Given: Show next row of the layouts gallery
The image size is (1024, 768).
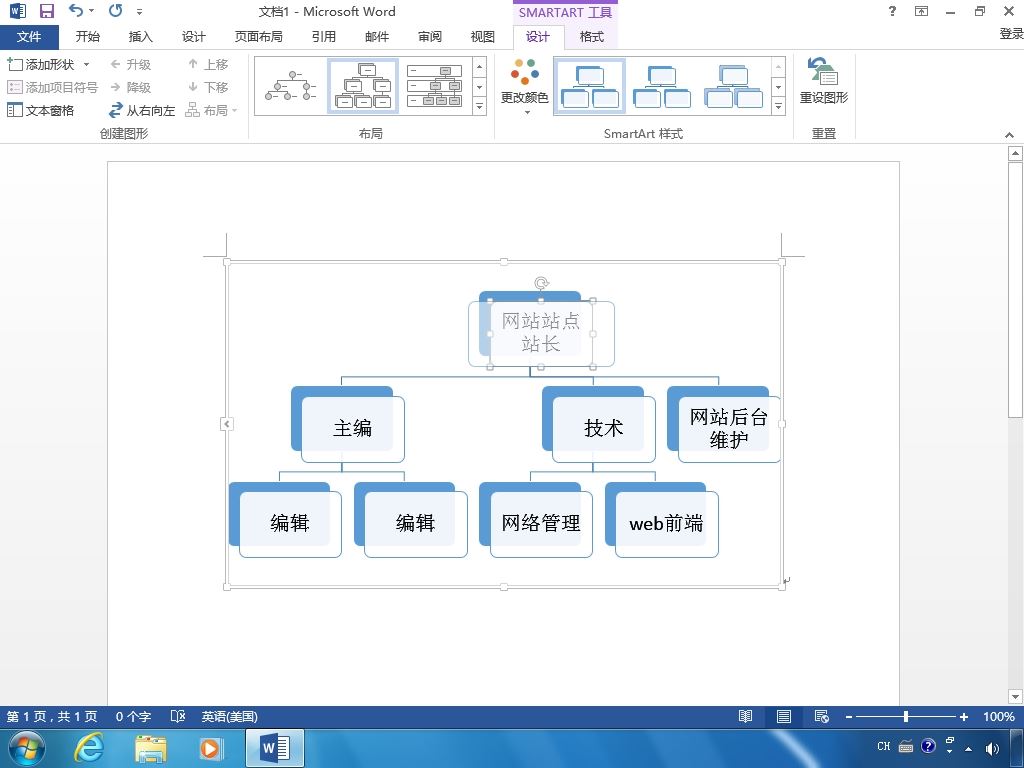Looking at the screenshot, I should click(480, 87).
